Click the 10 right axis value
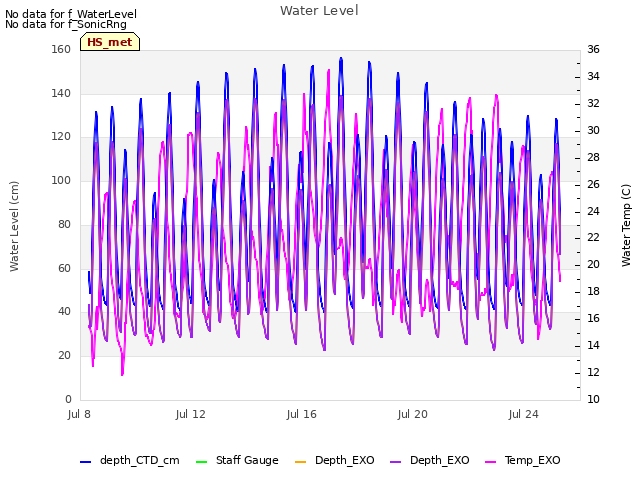 (x=593, y=399)
